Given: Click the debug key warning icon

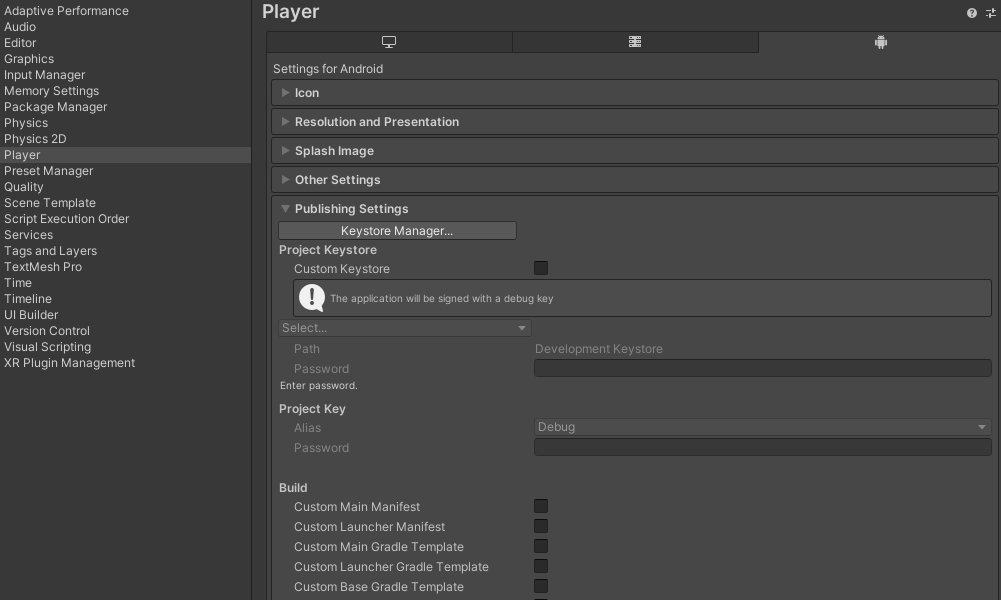Looking at the screenshot, I should tap(312, 298).
